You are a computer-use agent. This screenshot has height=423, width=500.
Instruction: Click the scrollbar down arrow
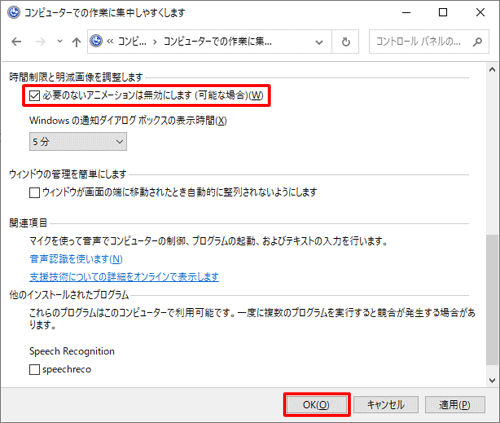[492, 380]
